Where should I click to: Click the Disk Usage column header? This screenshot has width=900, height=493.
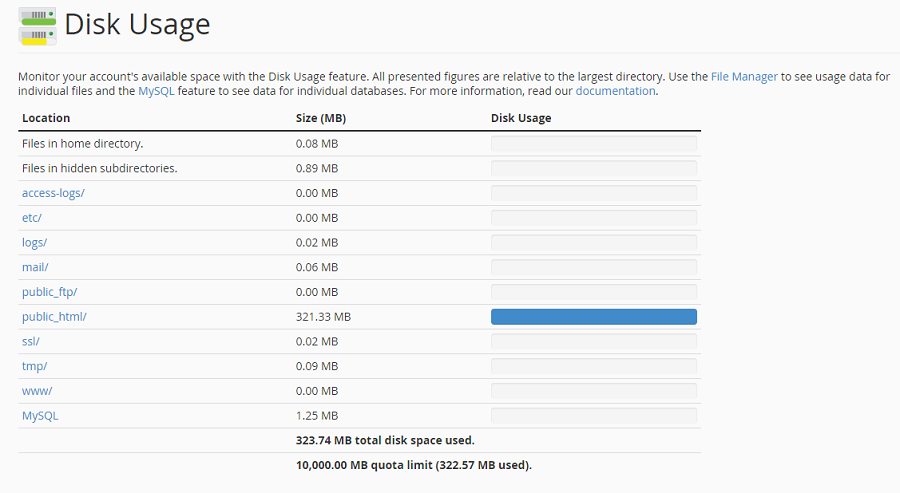tap(521, 118)
